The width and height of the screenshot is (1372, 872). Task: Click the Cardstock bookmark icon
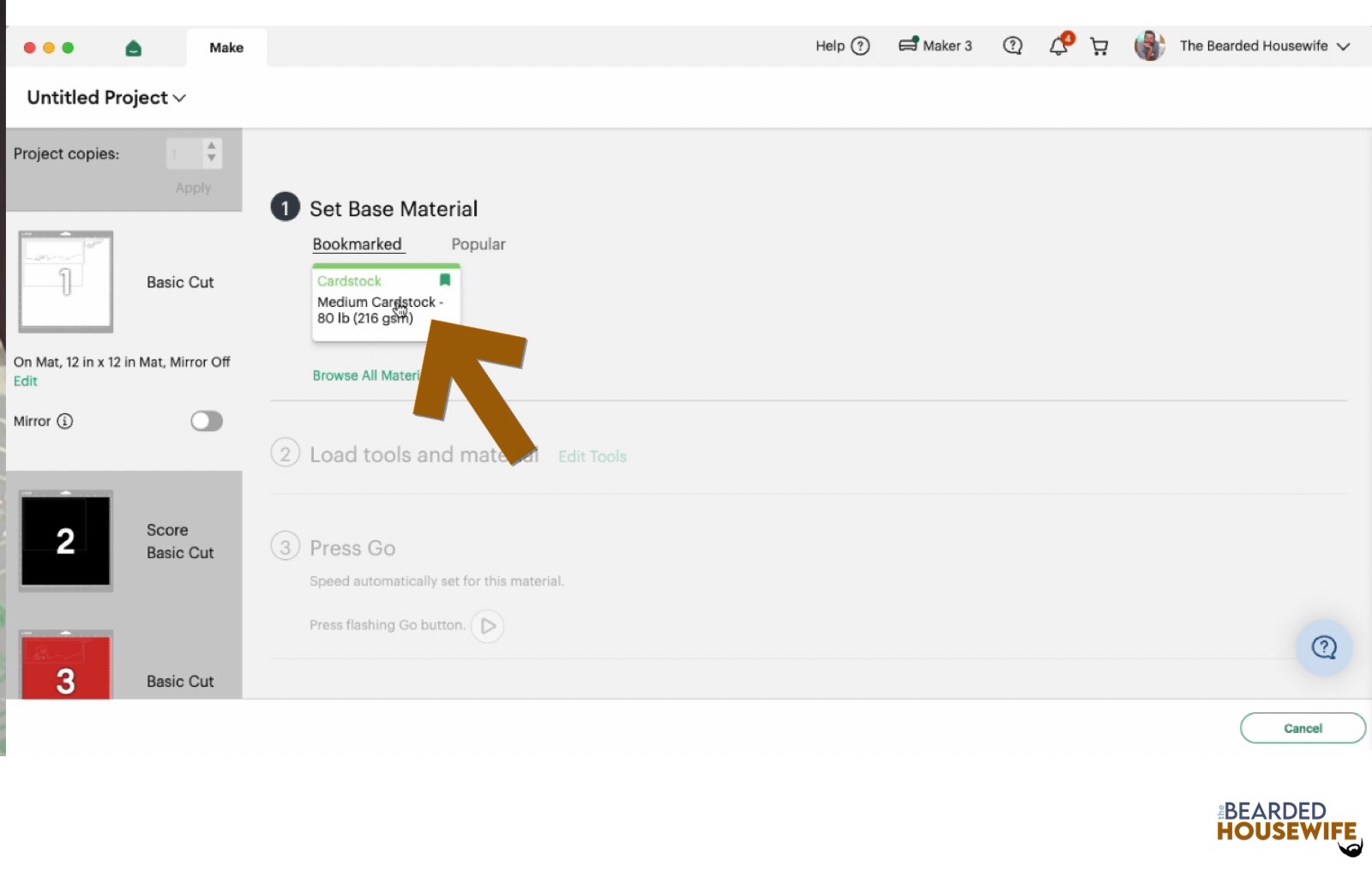(445, 280)
